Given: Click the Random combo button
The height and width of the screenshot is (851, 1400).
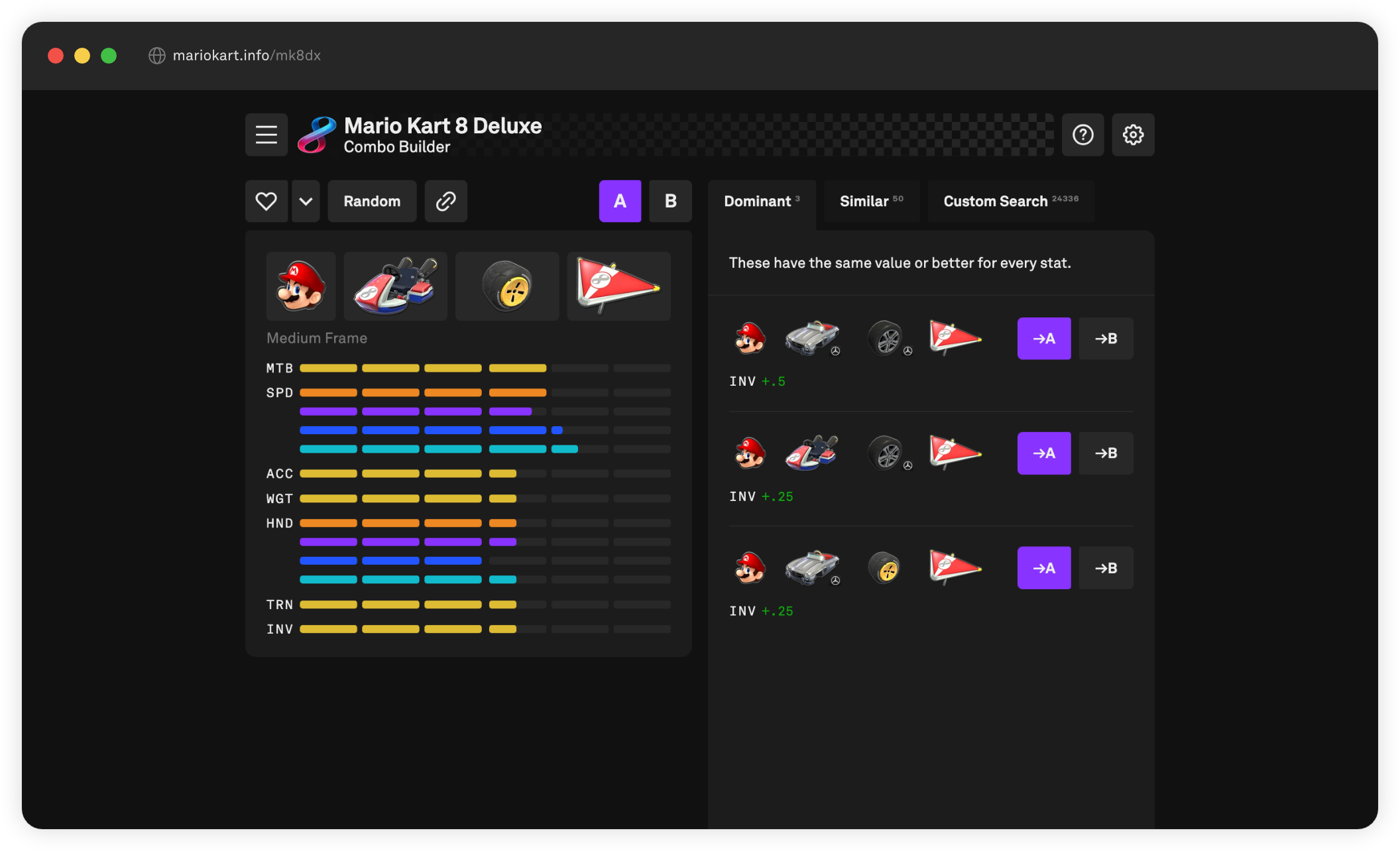Looking at the screenshot, I should click(x=371, y=201).
